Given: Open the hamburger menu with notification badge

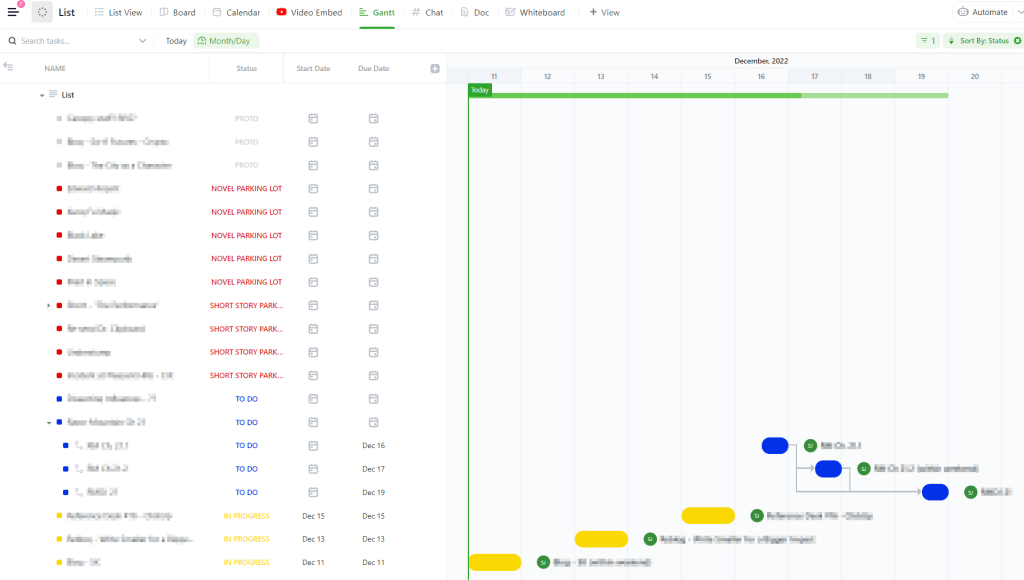Looking at the screenshot, I should click(13, 12).
